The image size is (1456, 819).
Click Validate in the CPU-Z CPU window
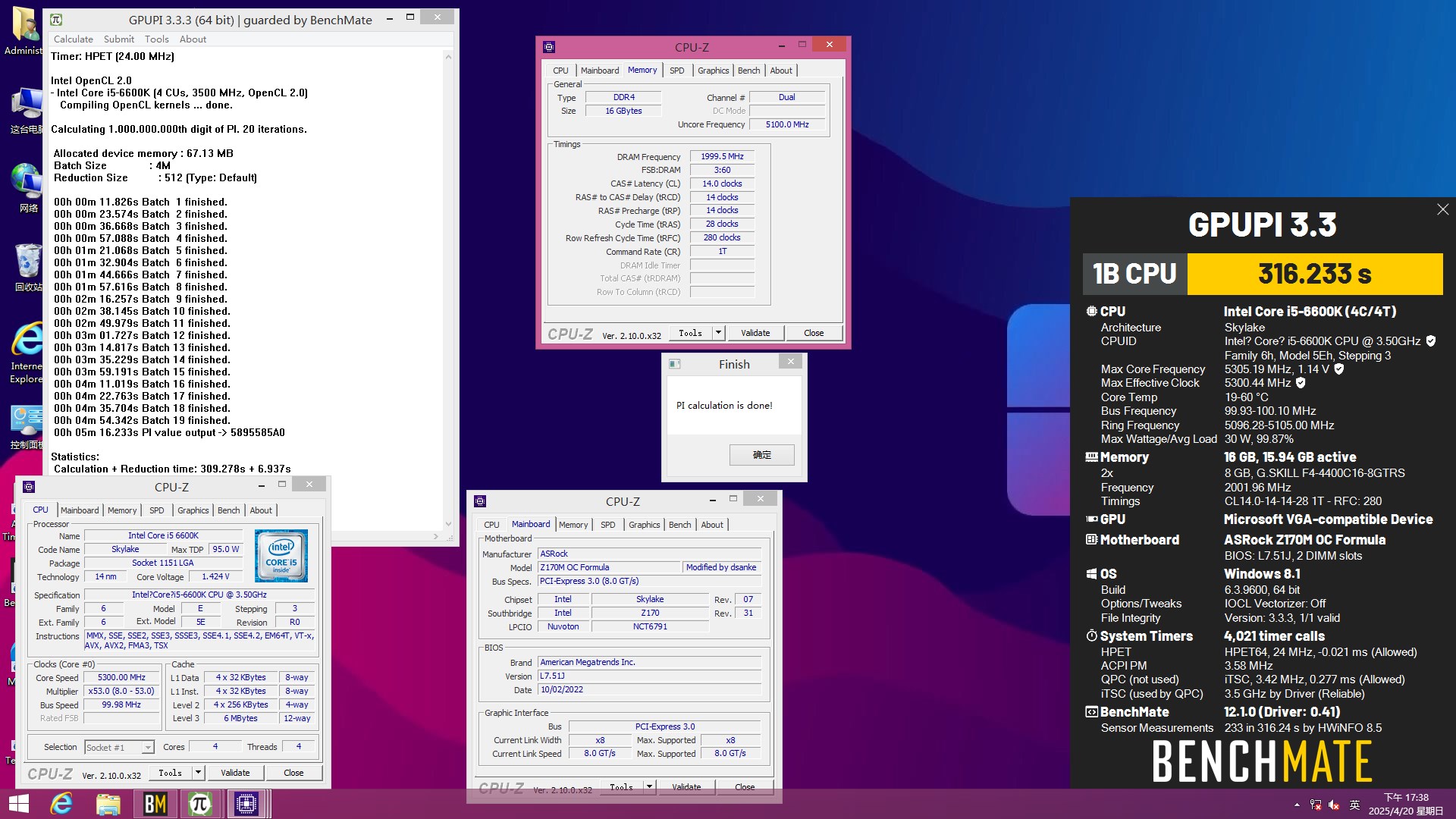pos(235,773)
